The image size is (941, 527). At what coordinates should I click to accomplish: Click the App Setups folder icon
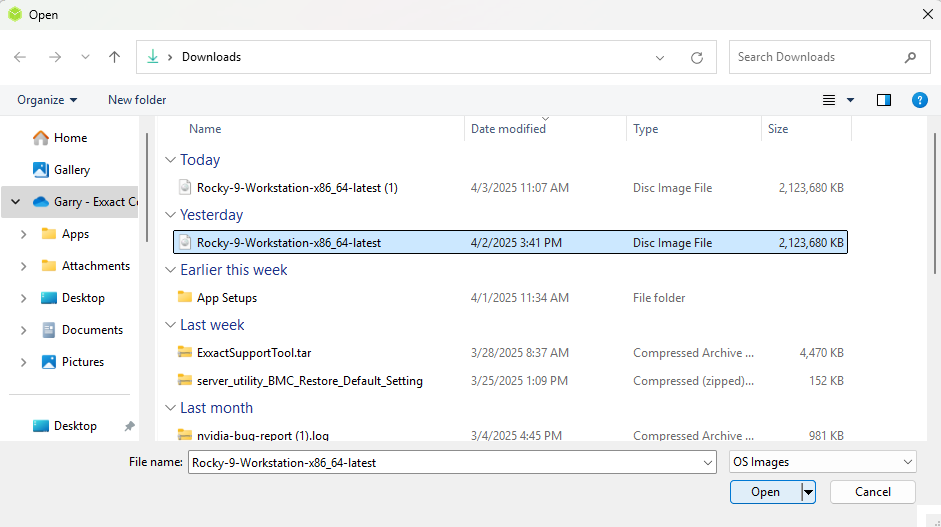point(185,297)
